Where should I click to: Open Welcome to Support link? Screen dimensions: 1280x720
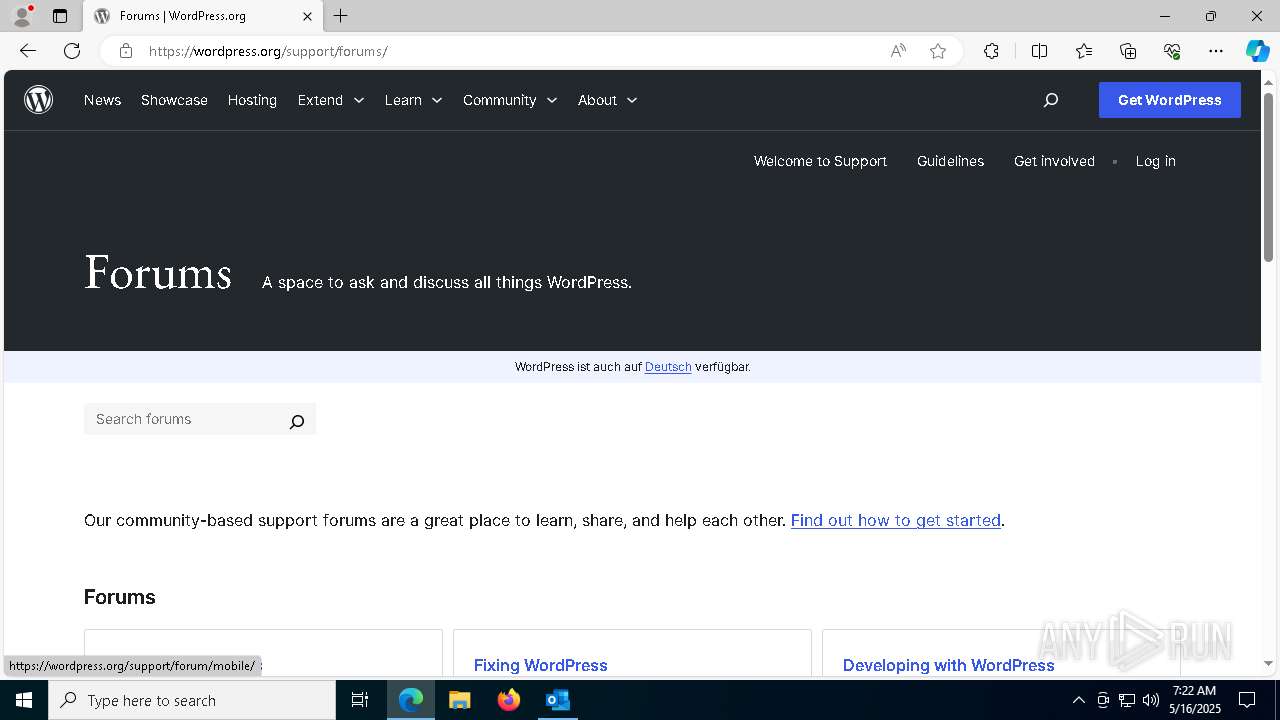click(820, 161)
